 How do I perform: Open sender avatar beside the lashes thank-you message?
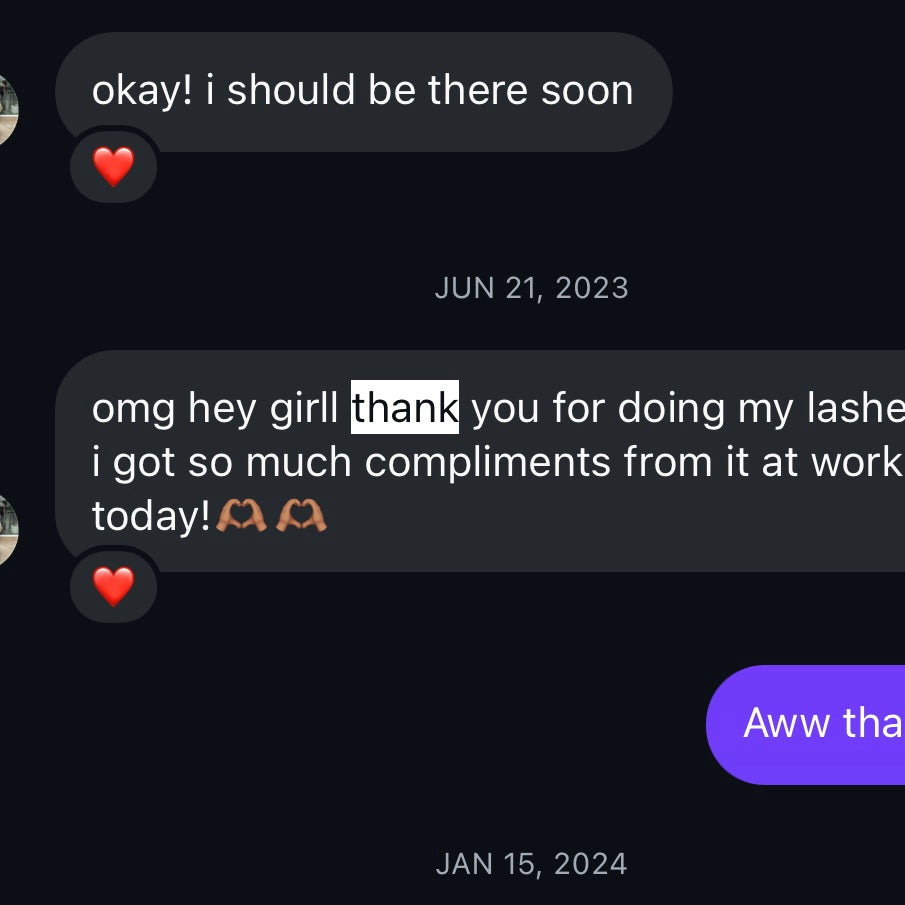tap(8, 530)
